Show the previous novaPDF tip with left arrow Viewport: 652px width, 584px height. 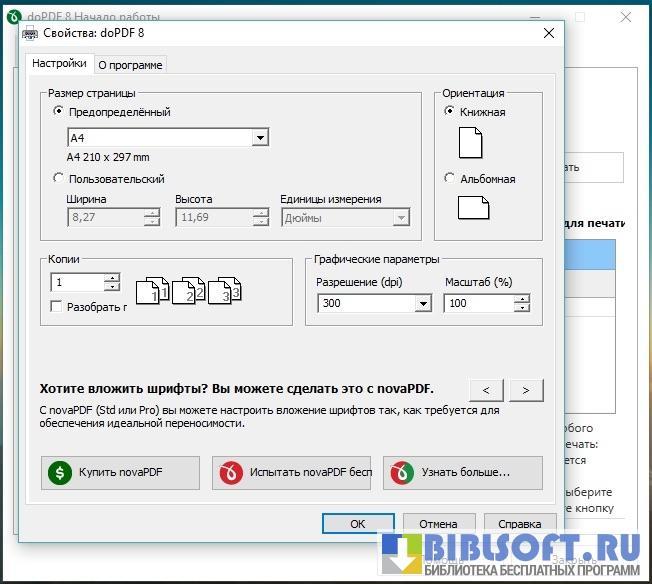pos(485,390)
